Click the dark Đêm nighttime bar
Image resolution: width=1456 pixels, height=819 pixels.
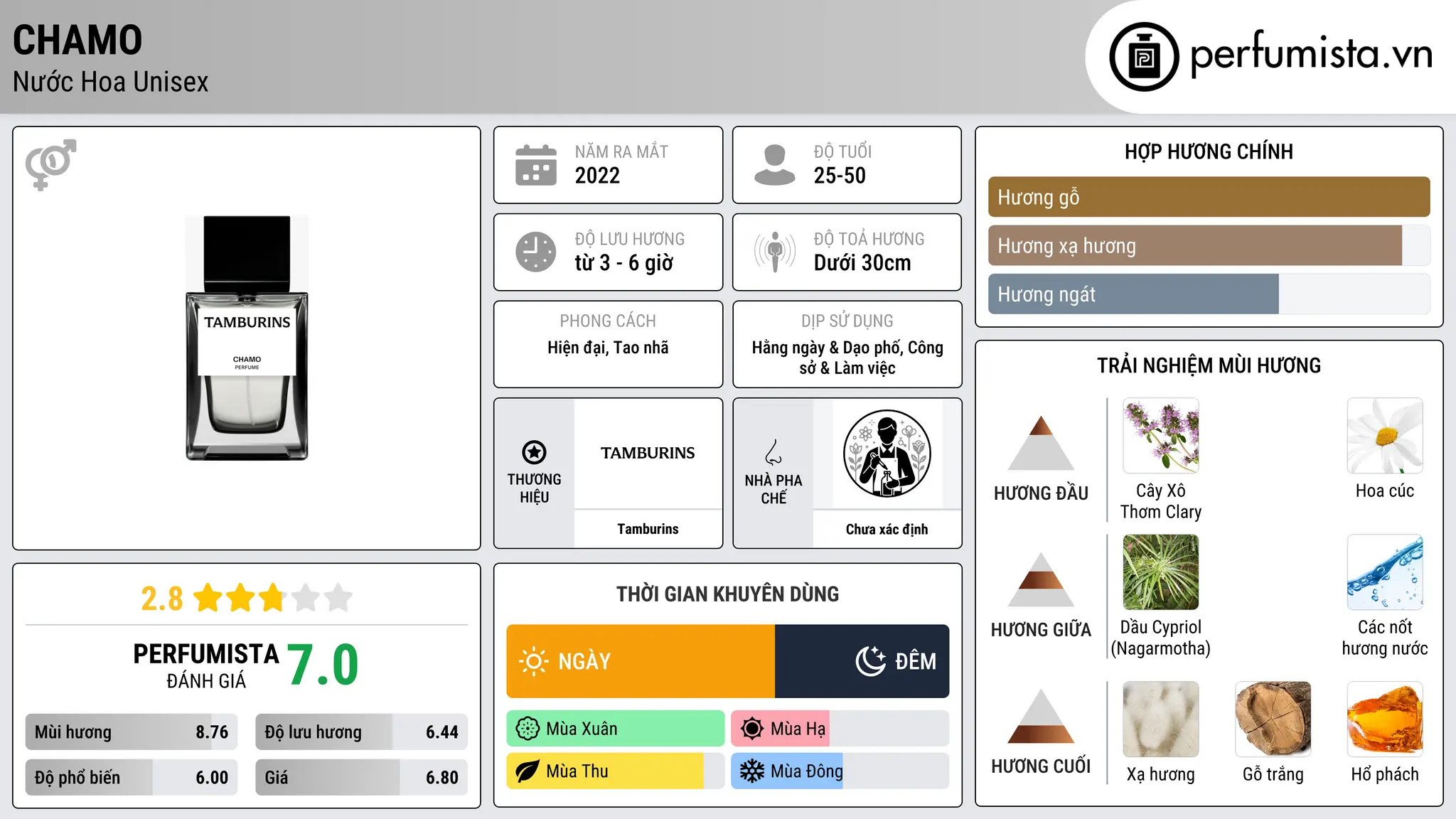[x=862, y=661]
